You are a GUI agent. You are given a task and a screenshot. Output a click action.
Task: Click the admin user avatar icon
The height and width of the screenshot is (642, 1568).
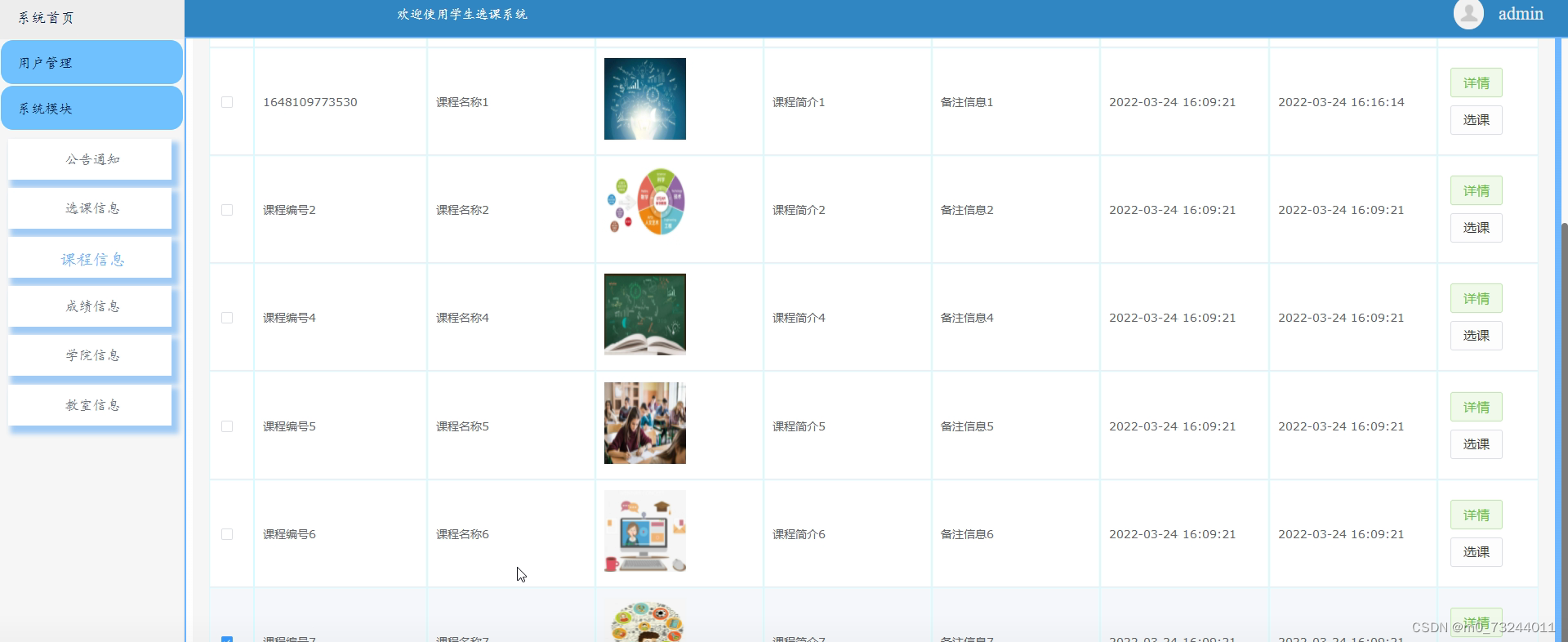(1468, 14)
